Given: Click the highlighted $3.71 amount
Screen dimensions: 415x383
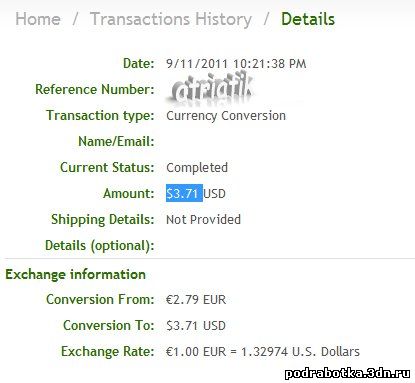Looking at the screenshot, I should click(184, 193).
